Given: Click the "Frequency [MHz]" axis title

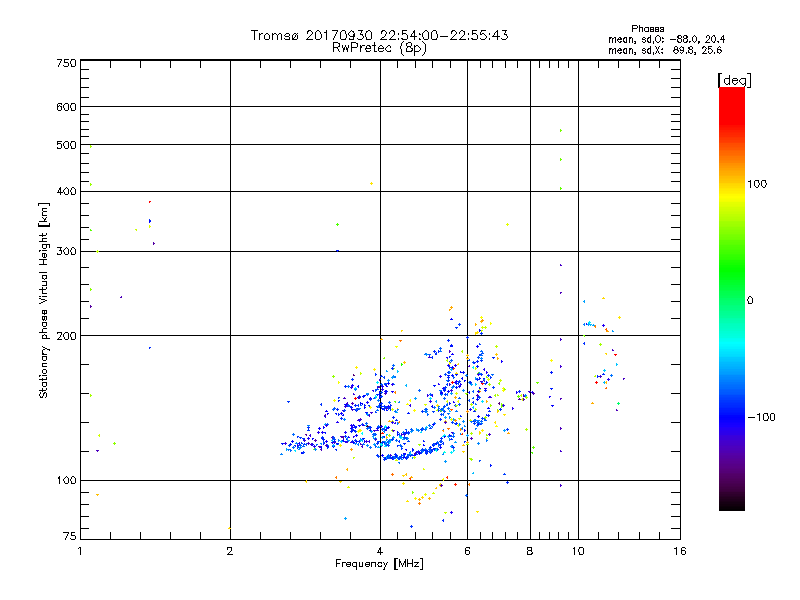Looking at the screenshot, I should coord(379,564).
